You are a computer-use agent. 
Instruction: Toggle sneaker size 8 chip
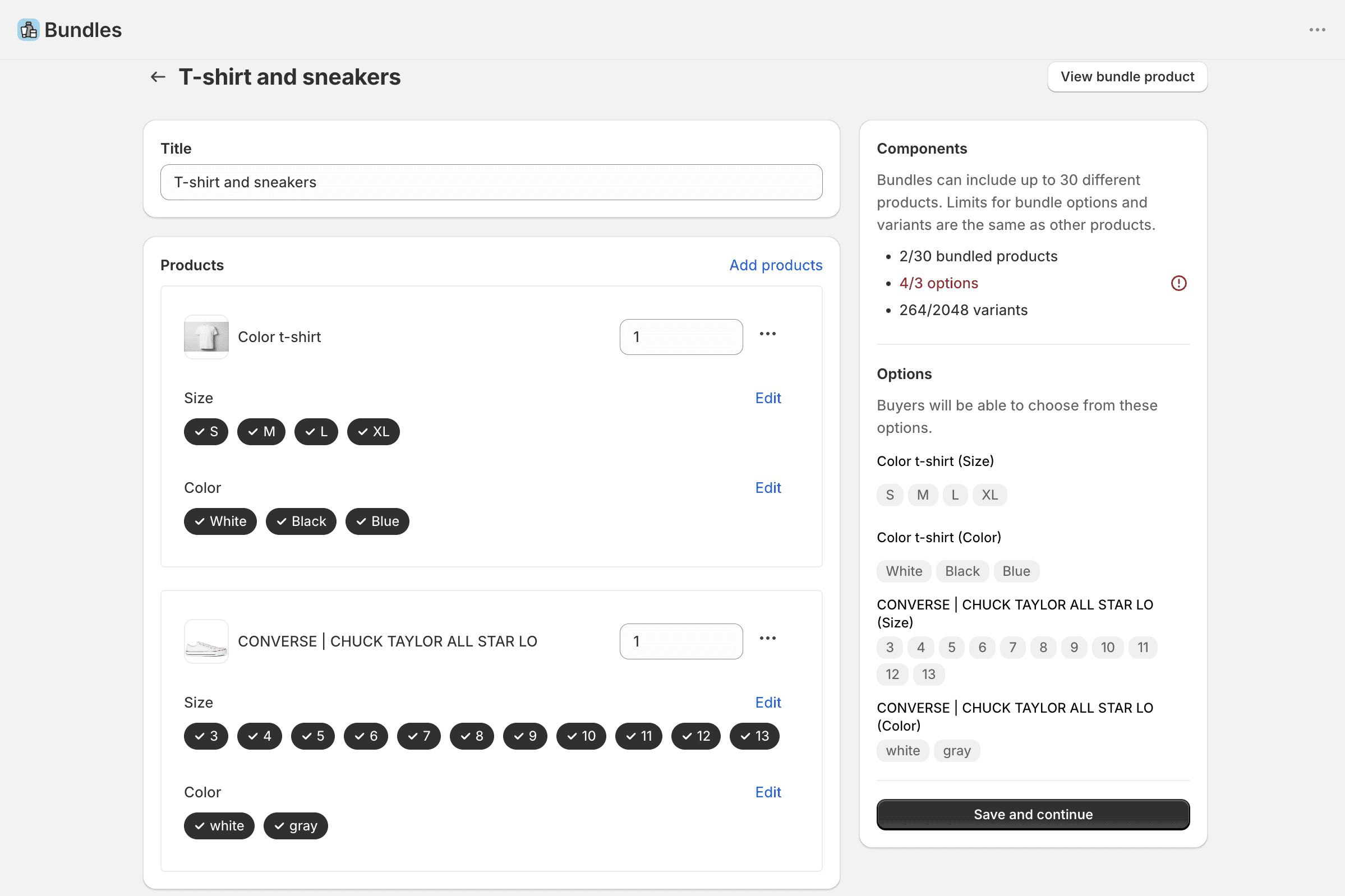point(472,736)
